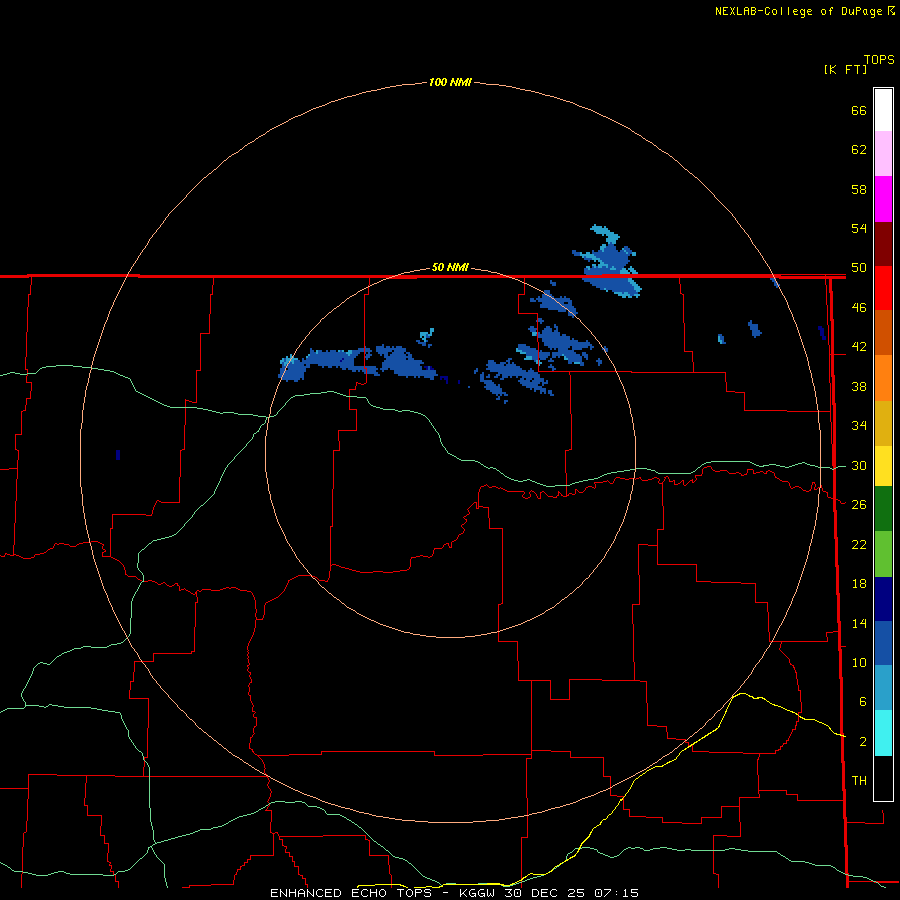This screenshot has width=900, height=900.
Task: Click legend value "30"
Action: [859, 465]
